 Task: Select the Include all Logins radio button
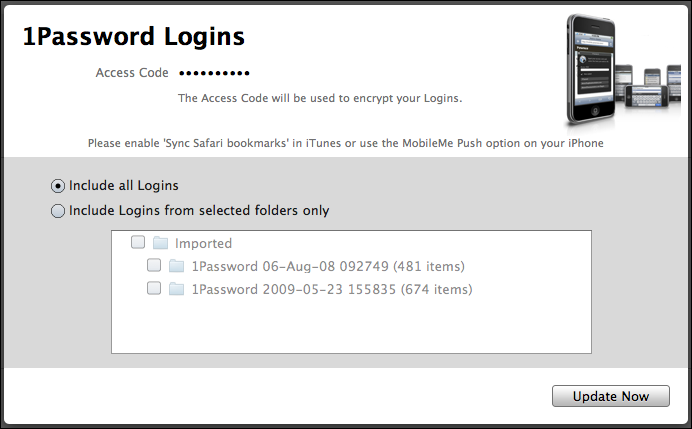tap(58, 186)
